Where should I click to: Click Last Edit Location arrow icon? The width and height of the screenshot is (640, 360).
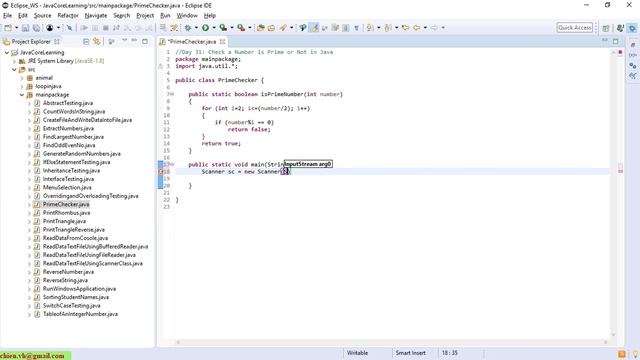(405, 28)
